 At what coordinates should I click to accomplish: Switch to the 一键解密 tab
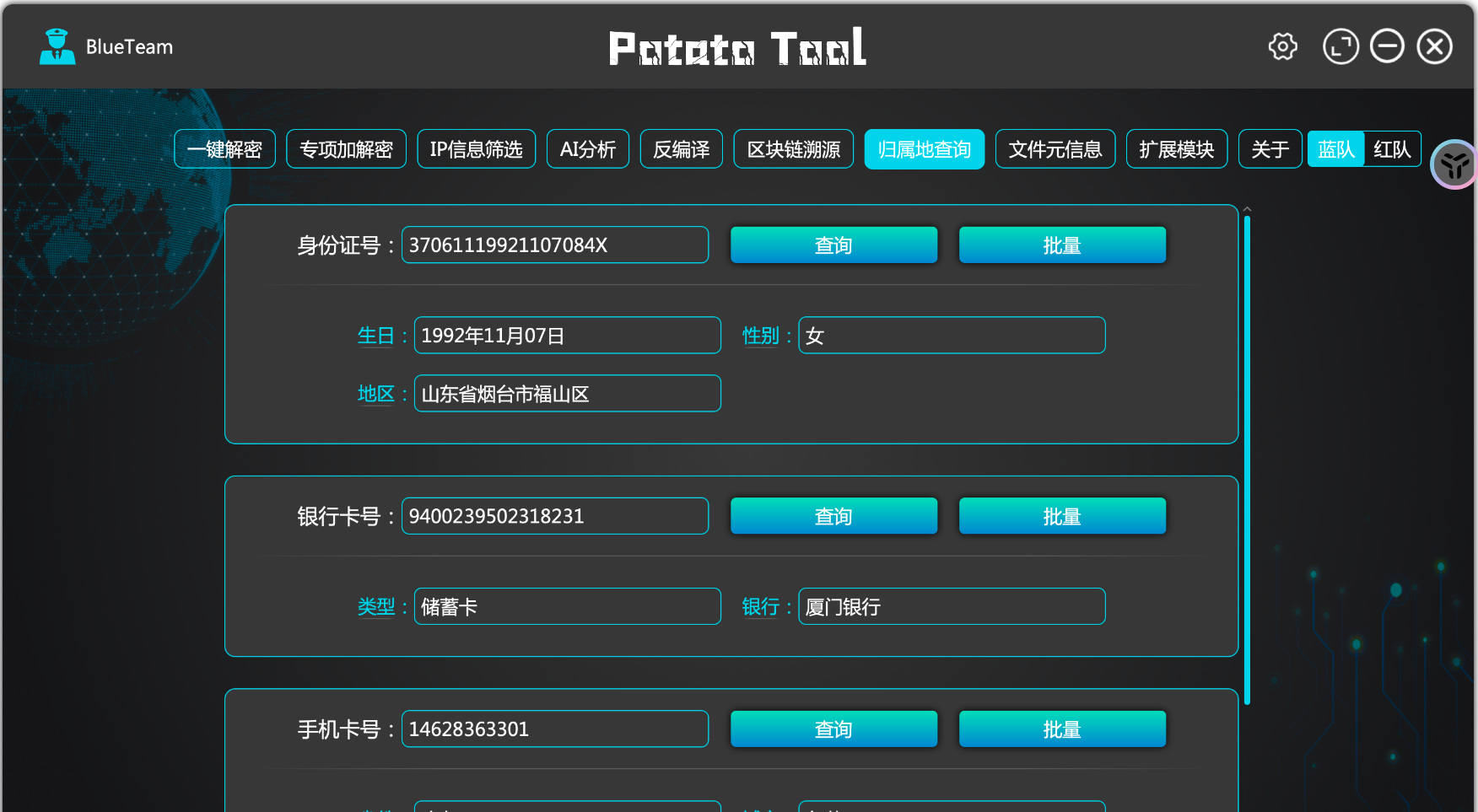coord(224,149)
